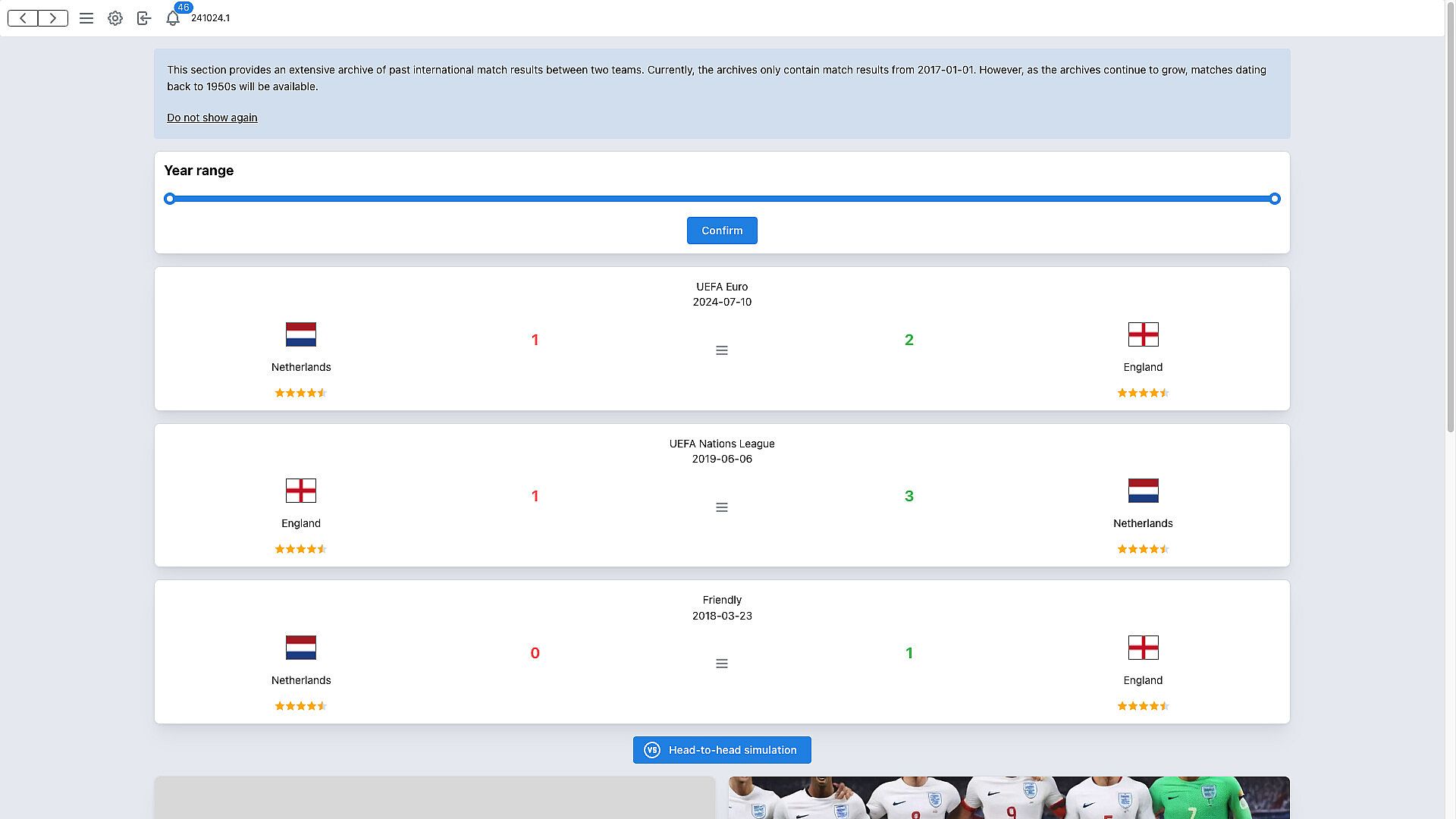The image size is (1456, 819).
Task: Click the forward navigation arrow
Action: click(52, 18)
